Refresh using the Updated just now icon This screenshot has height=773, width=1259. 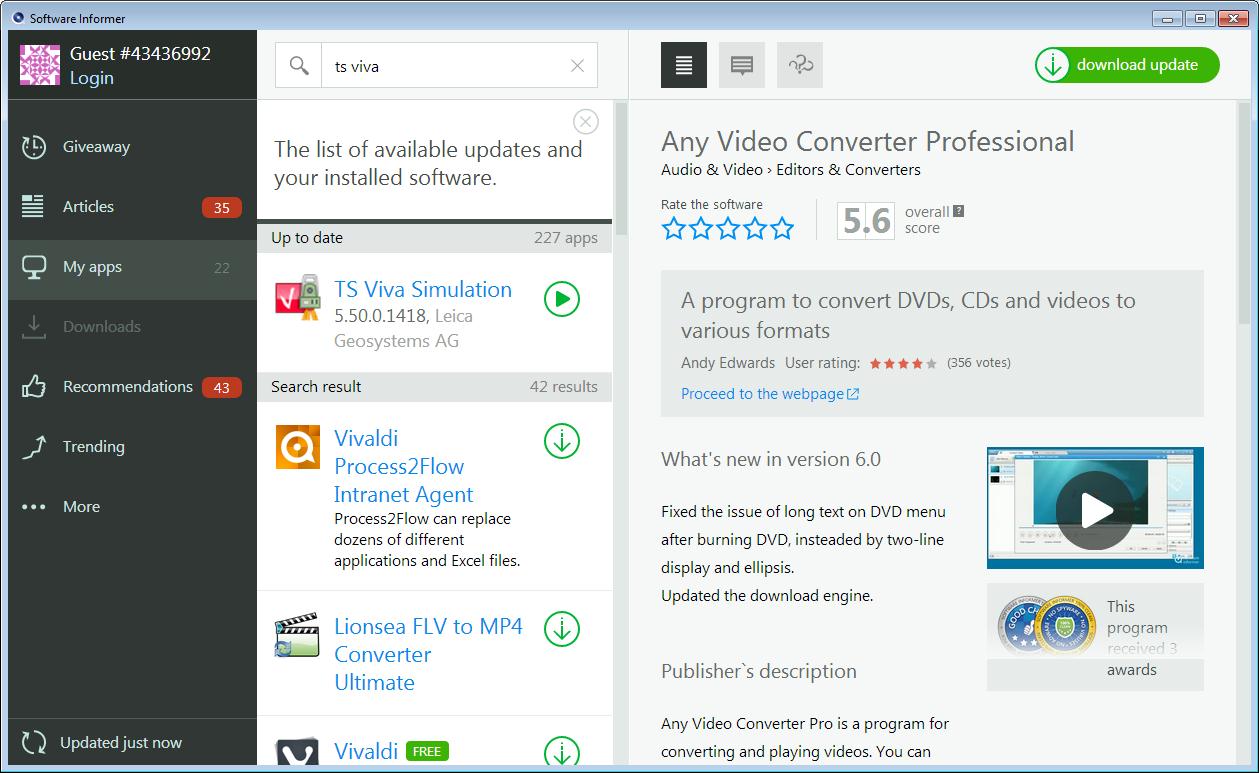click(34, 743)
